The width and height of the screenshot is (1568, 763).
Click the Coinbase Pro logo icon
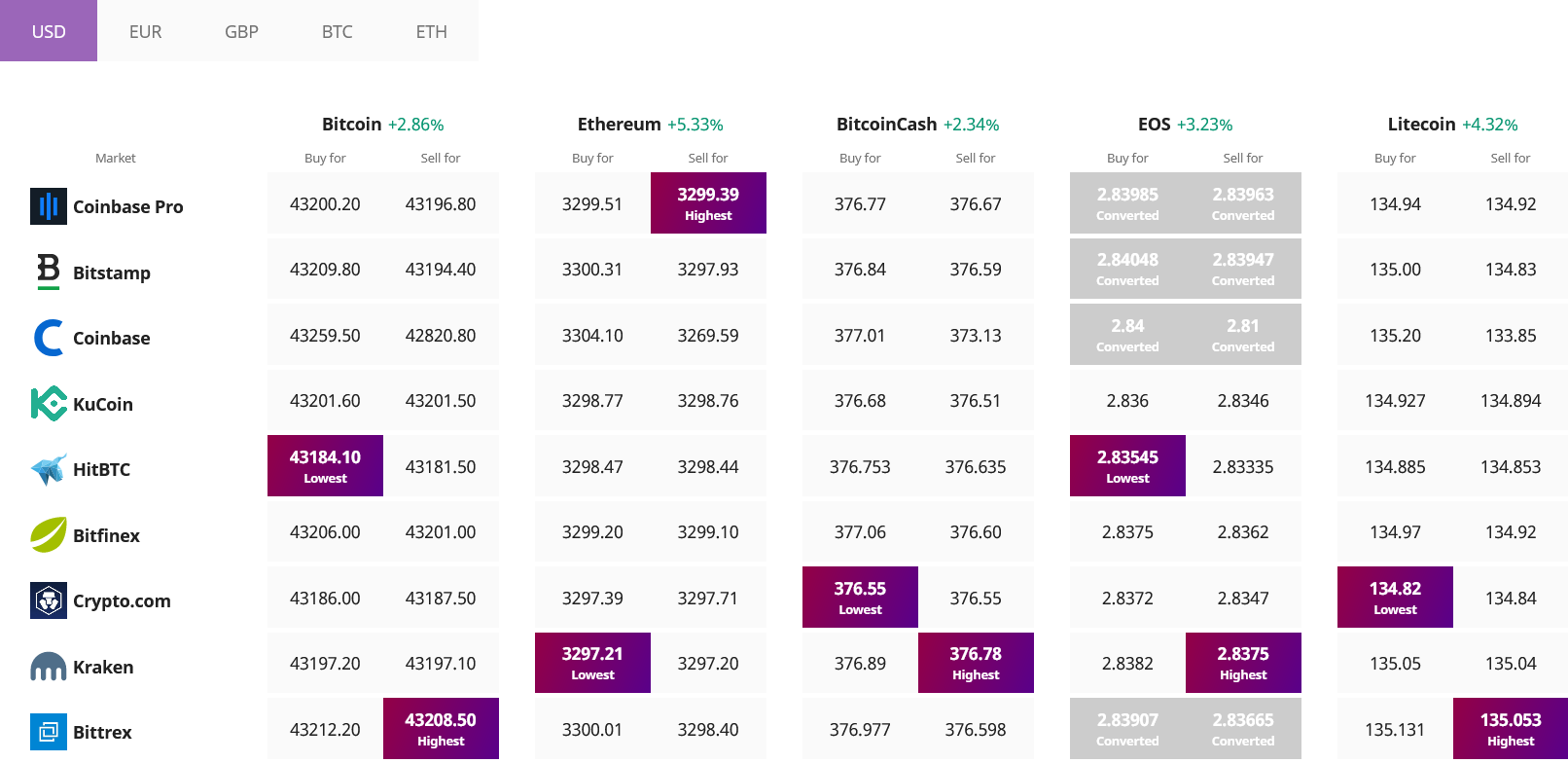click(x=49, y=206)
